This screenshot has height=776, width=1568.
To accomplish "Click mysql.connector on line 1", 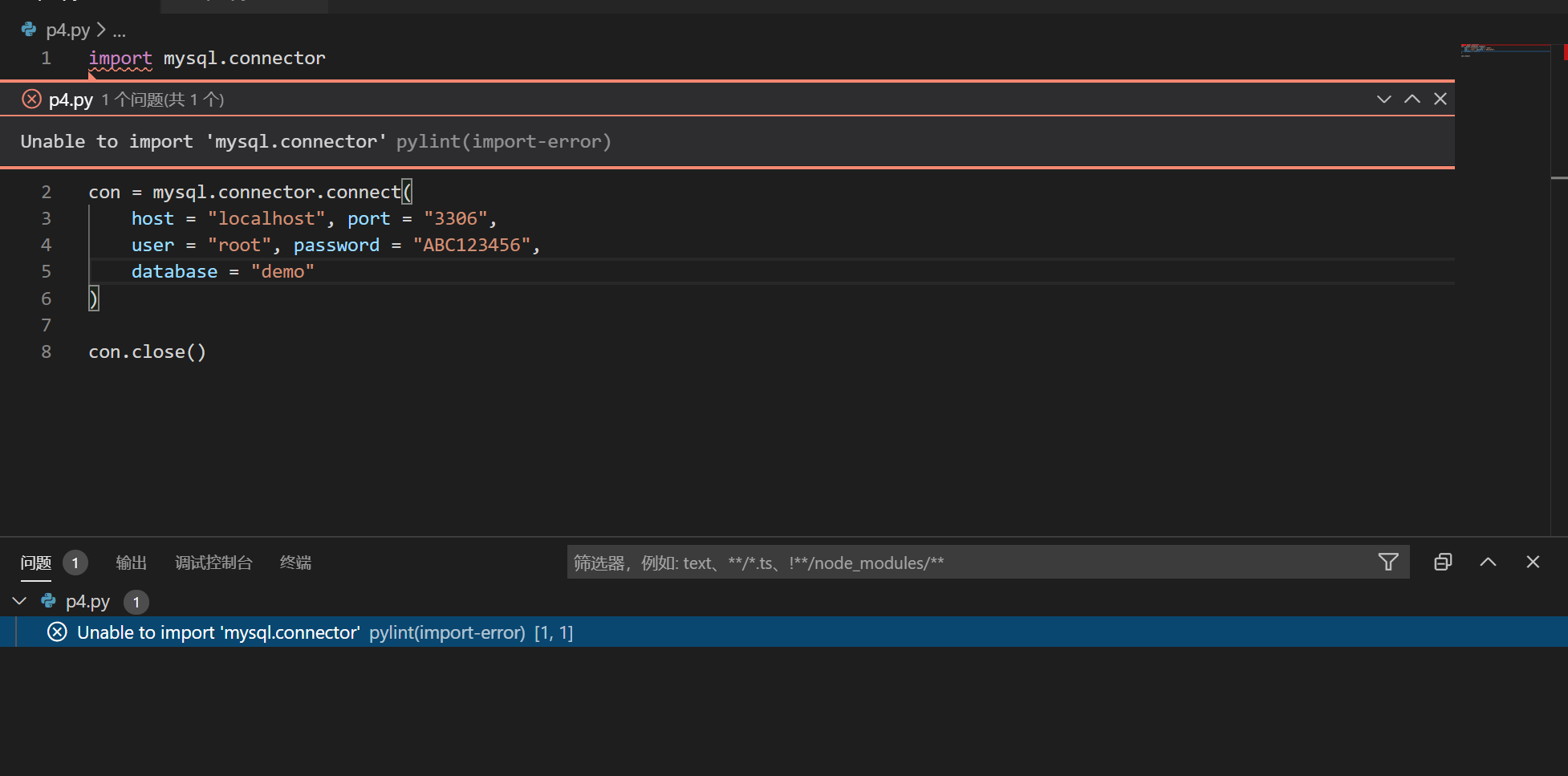I will (245, 58).
